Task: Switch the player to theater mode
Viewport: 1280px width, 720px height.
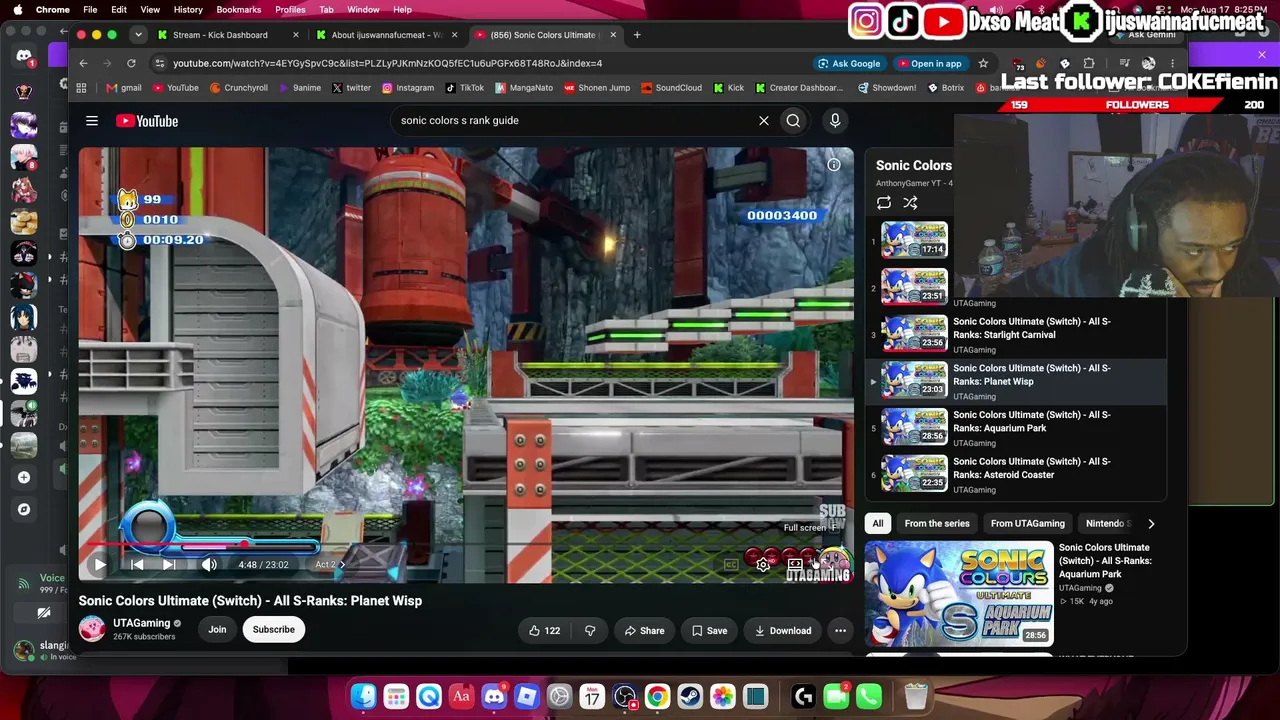Action: click(795, 565)
